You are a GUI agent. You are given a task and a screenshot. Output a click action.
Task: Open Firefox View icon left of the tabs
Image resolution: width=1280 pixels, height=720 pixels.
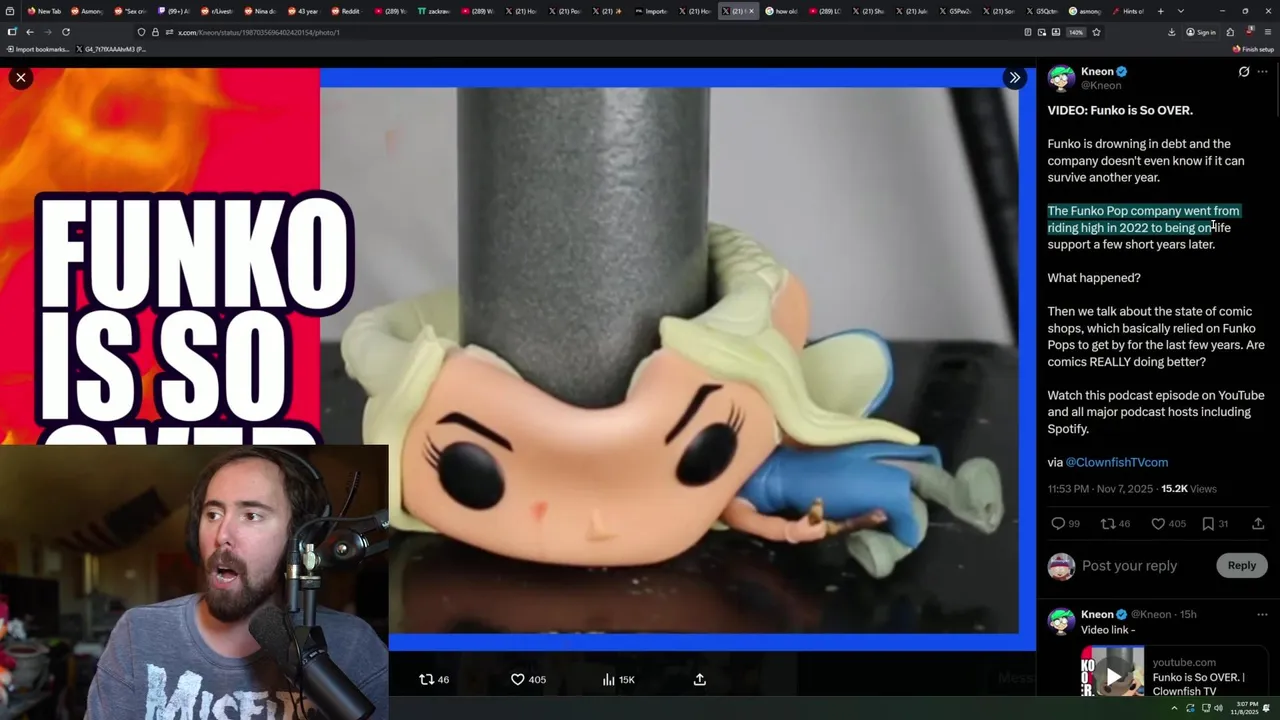point(11,11)
